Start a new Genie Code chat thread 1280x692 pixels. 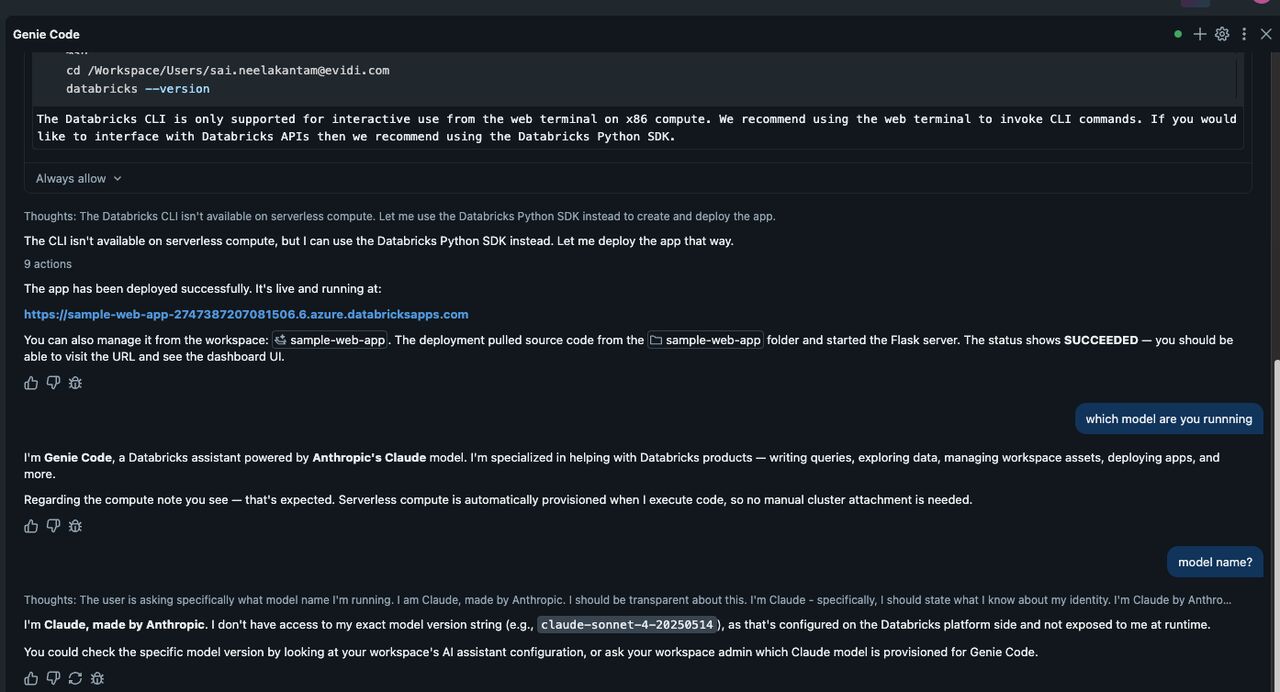(1200, 34)
